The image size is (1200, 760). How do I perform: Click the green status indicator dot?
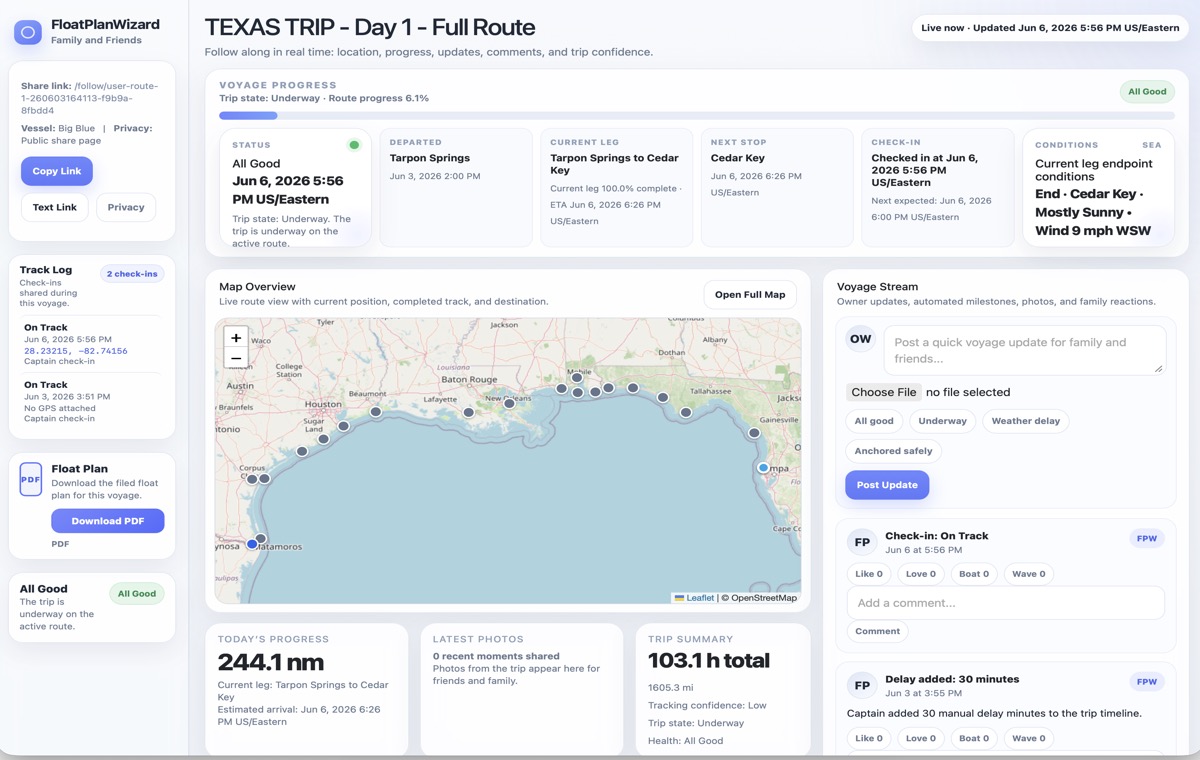354,145
